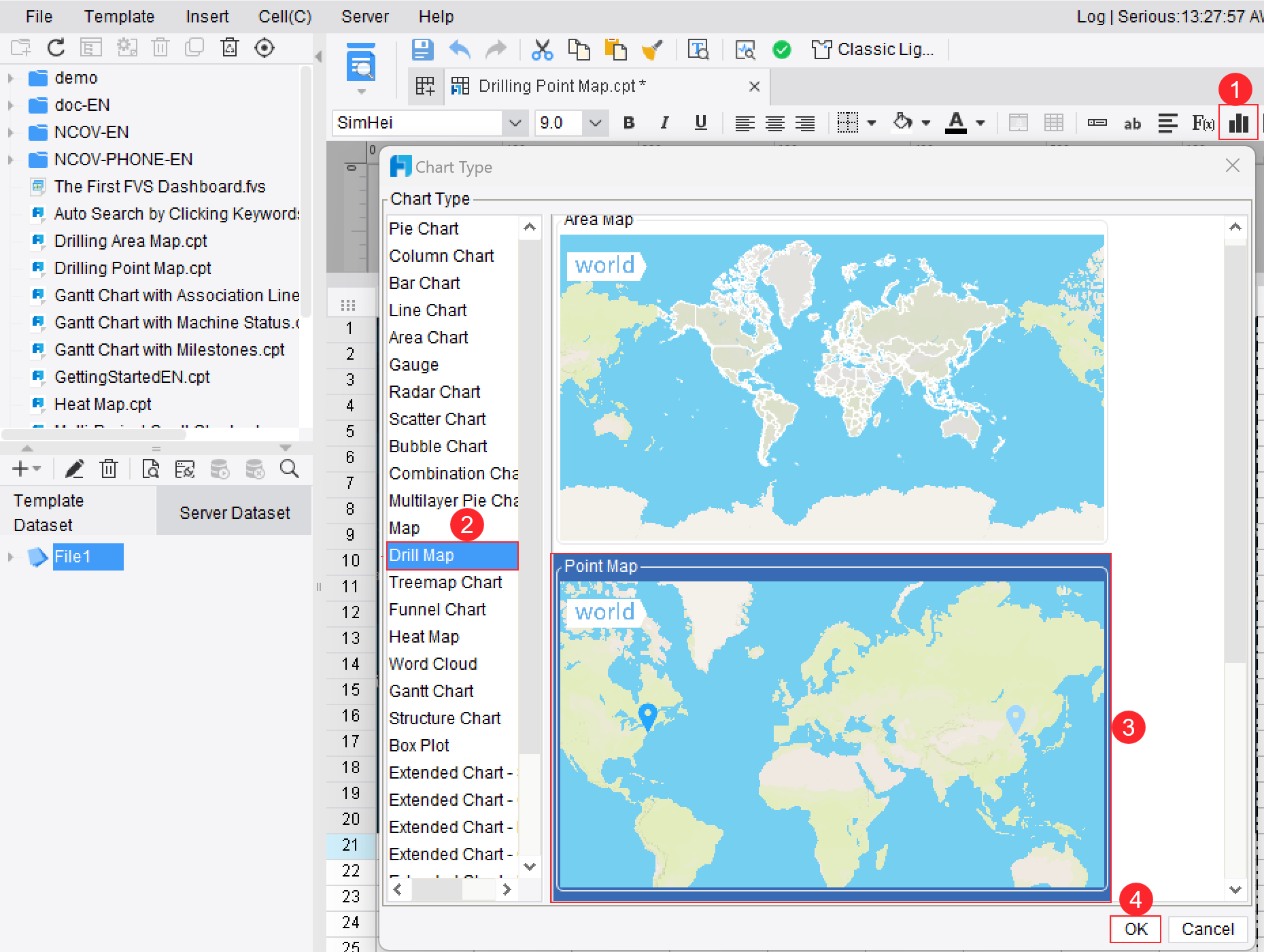Click the Insert Chart bar icon
This screenshot has width=1264, height=952.
[x=1238, y=122]
